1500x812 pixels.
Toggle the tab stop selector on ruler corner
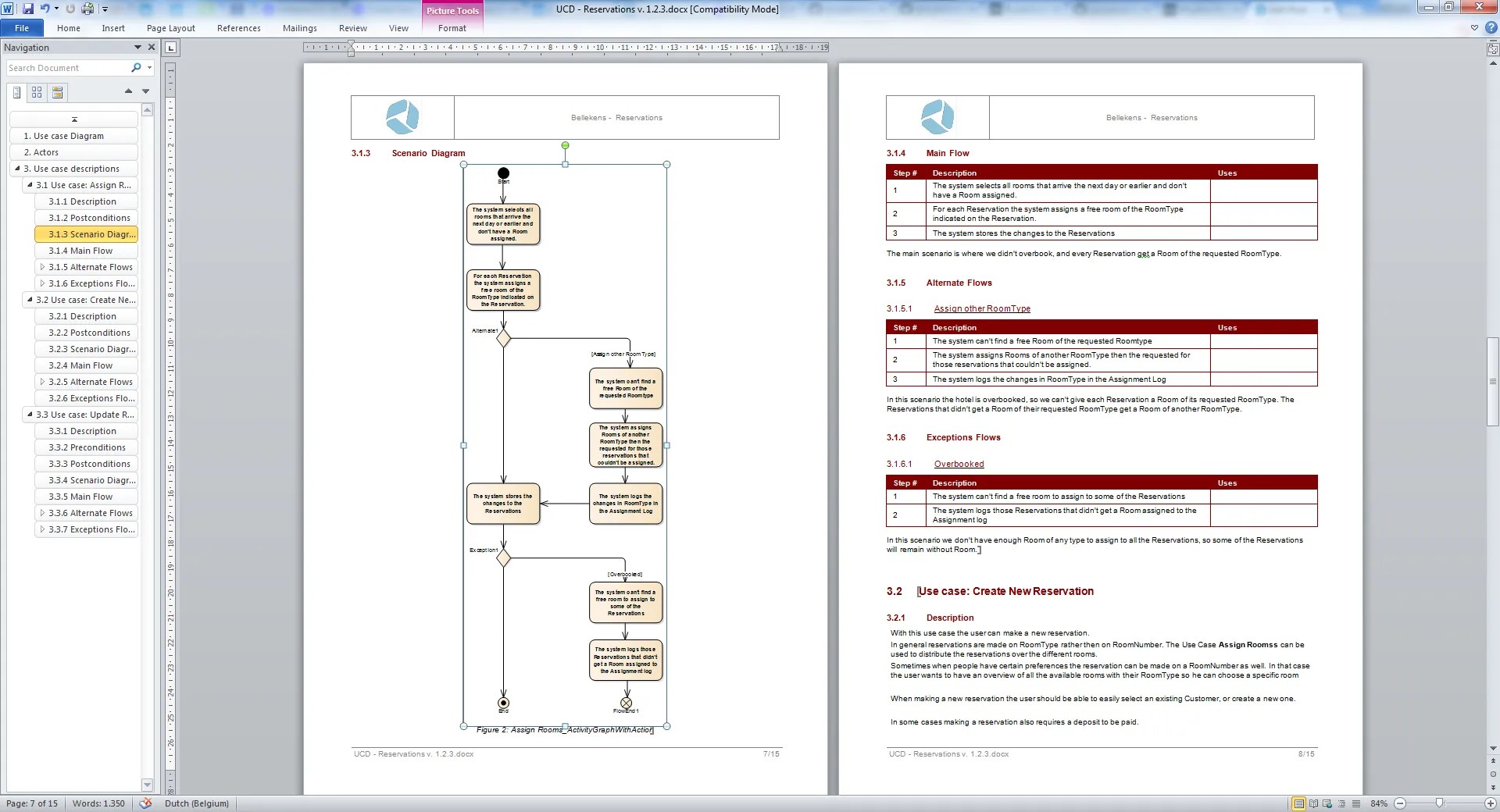171,47
